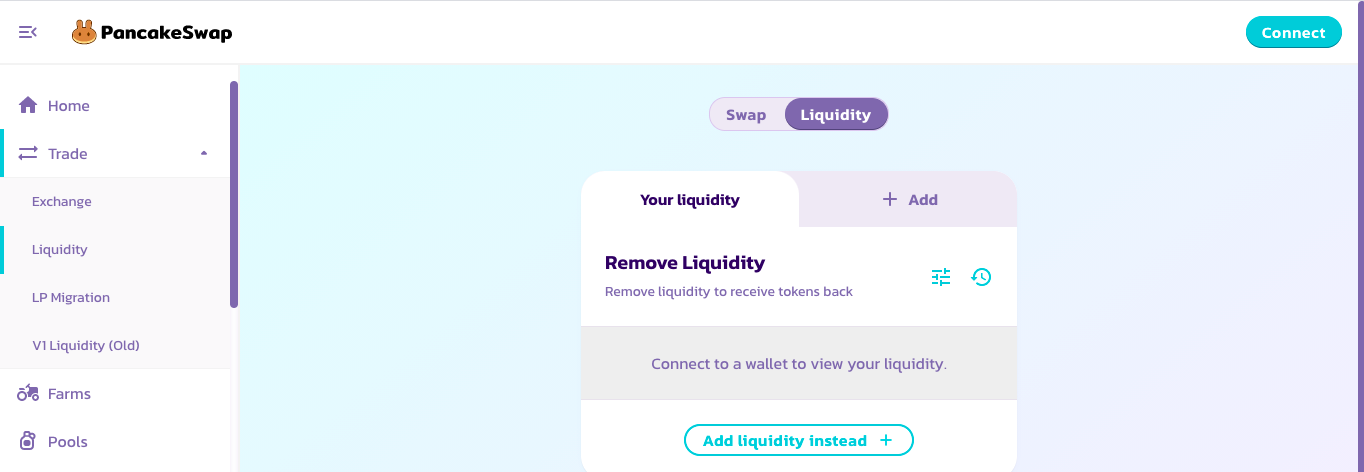Screen dimensions: 1364x472
Task: Click the Home house icon
Action: tap(28, 105)
